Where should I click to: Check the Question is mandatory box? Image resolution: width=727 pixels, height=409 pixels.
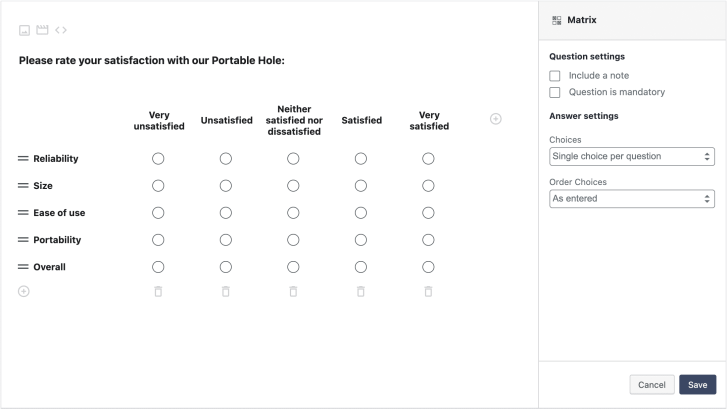pos(555,93)
